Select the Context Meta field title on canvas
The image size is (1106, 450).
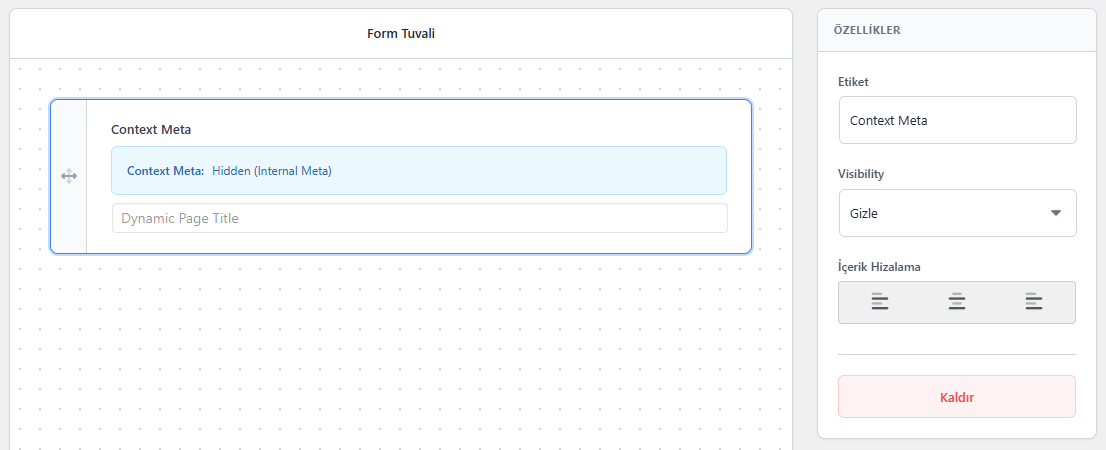(151, 130)
